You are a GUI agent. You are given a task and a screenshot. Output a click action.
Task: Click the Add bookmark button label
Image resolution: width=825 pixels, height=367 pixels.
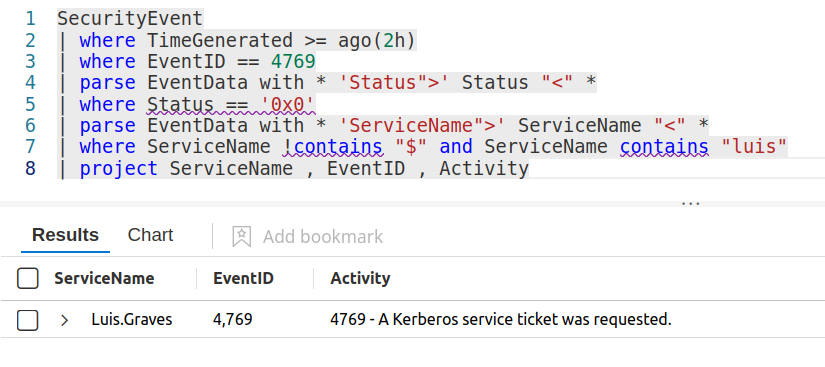pyautogui.click(x=323, y=237)
